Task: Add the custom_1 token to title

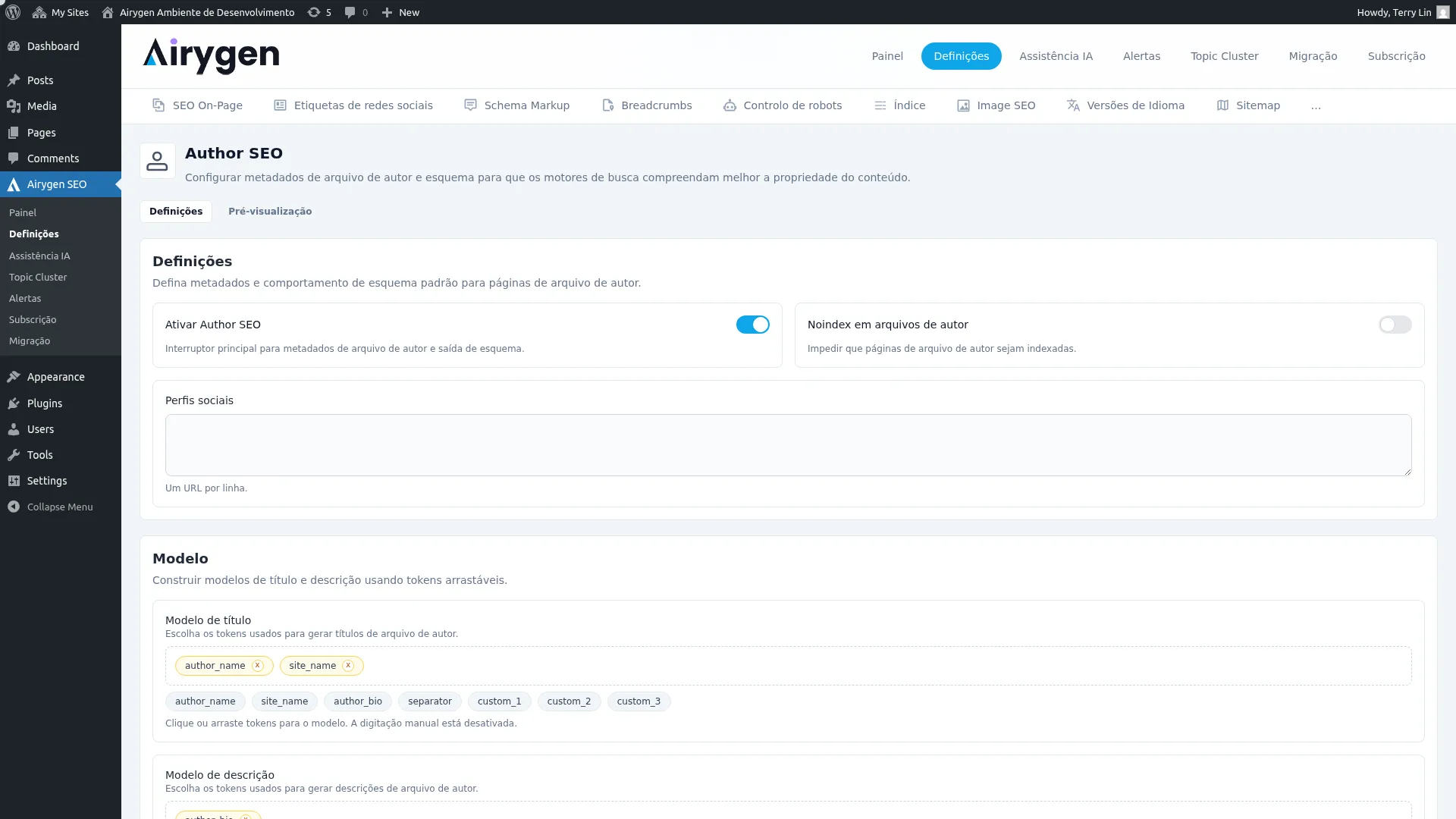Action: [x=500, y=701]
